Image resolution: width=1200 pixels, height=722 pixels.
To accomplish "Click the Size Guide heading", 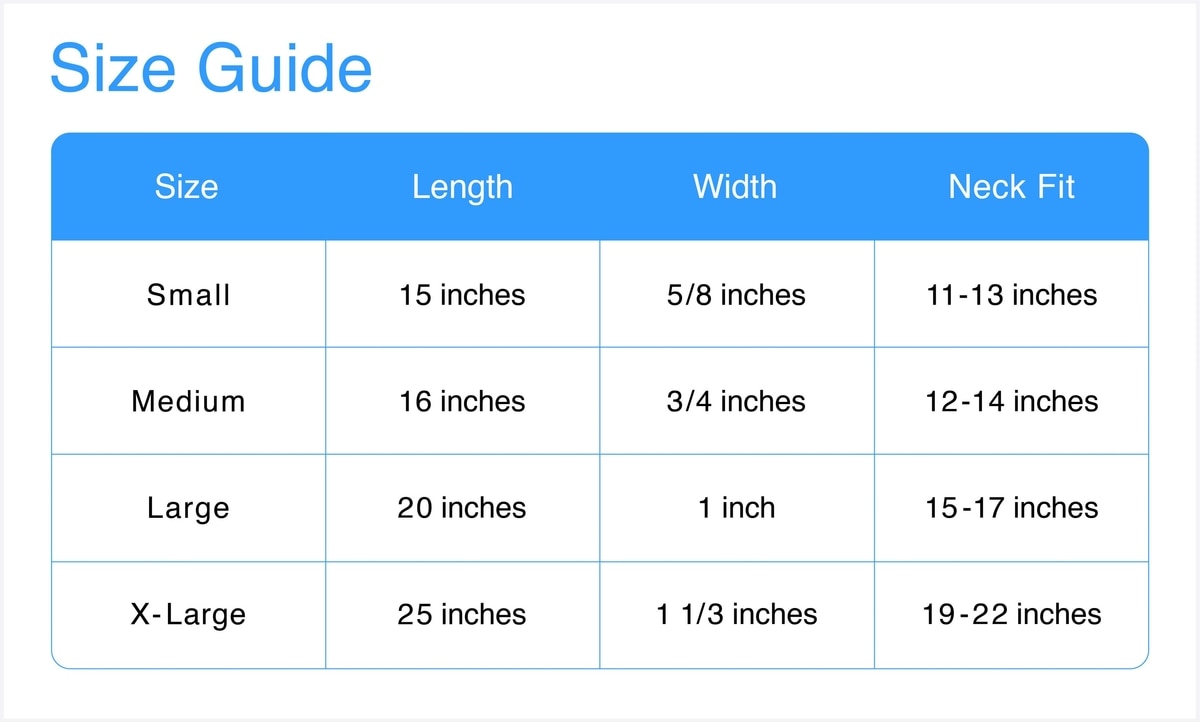I will coord(211,69).
